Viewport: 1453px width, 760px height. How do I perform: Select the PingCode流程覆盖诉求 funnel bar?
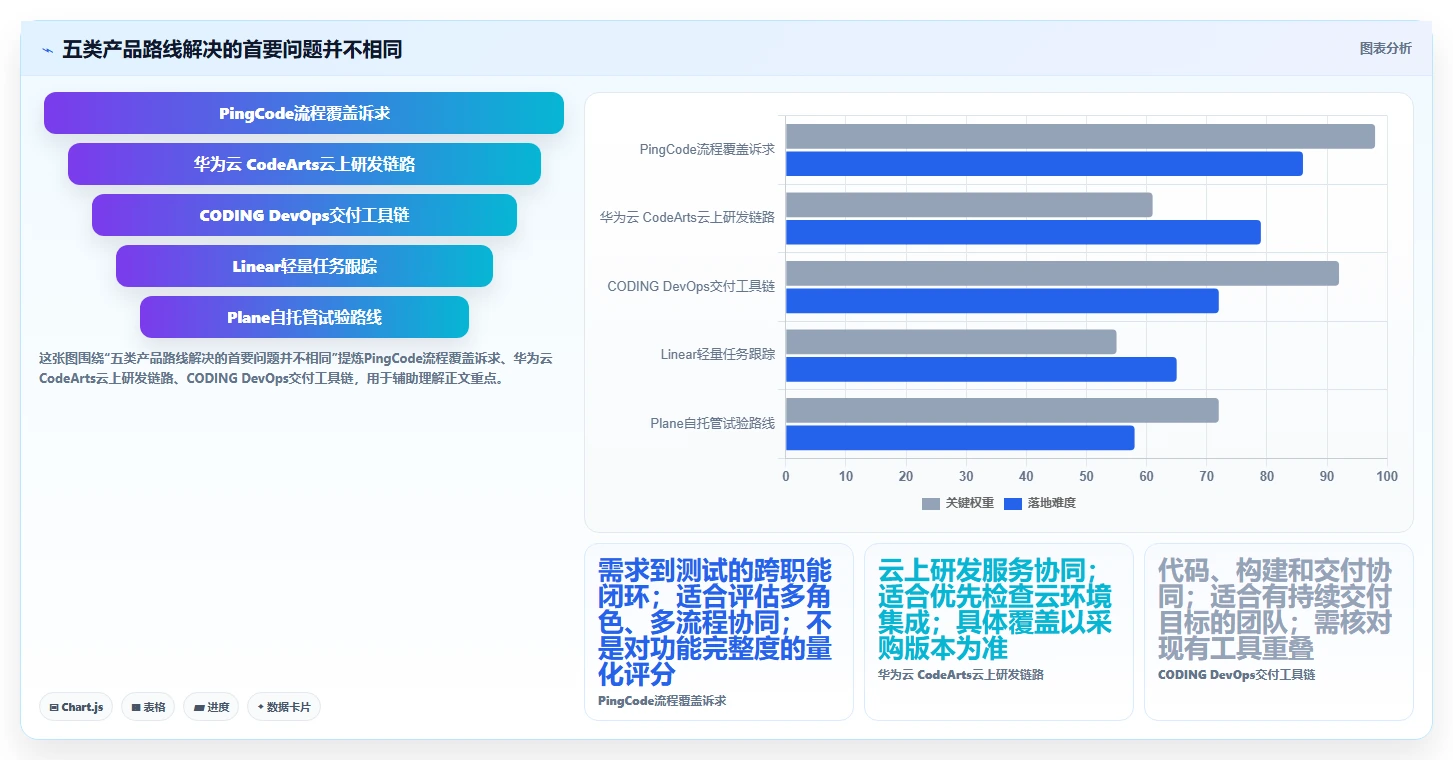[x=304, y=113]
